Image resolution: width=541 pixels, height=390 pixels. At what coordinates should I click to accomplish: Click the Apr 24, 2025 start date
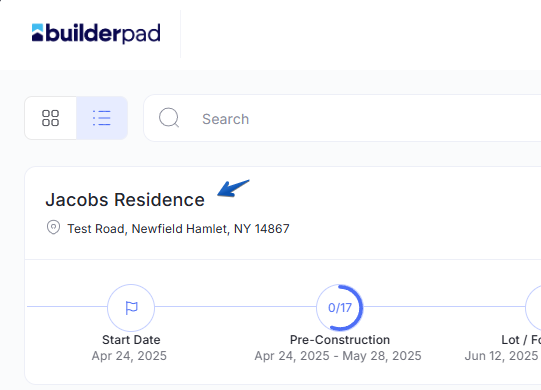[x=129, y=356]
